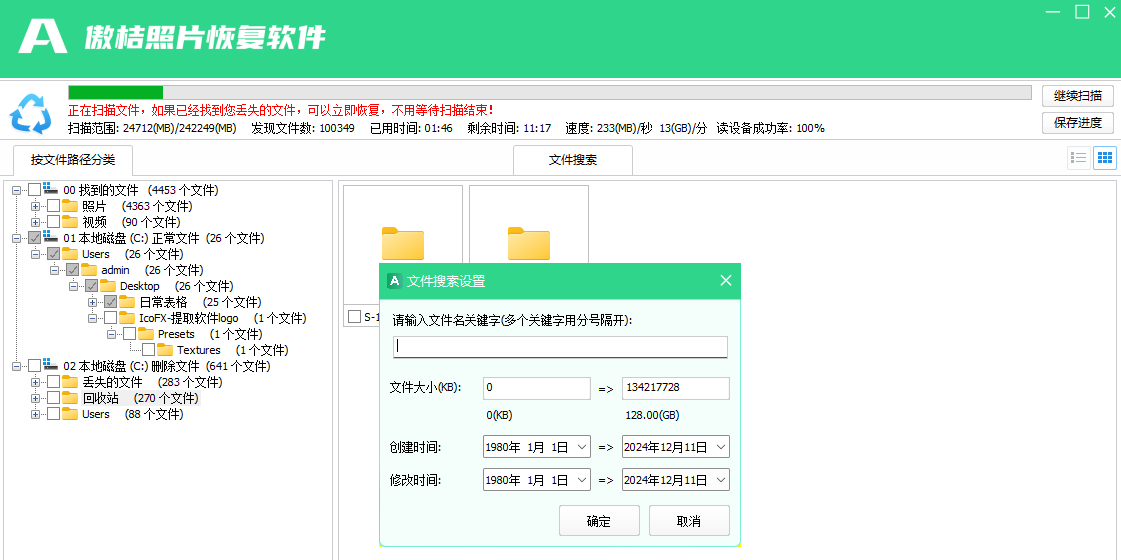This screenshot has width=1121, height=560.
Task: Click folder icon beside admin
Action: coord(89,270)
